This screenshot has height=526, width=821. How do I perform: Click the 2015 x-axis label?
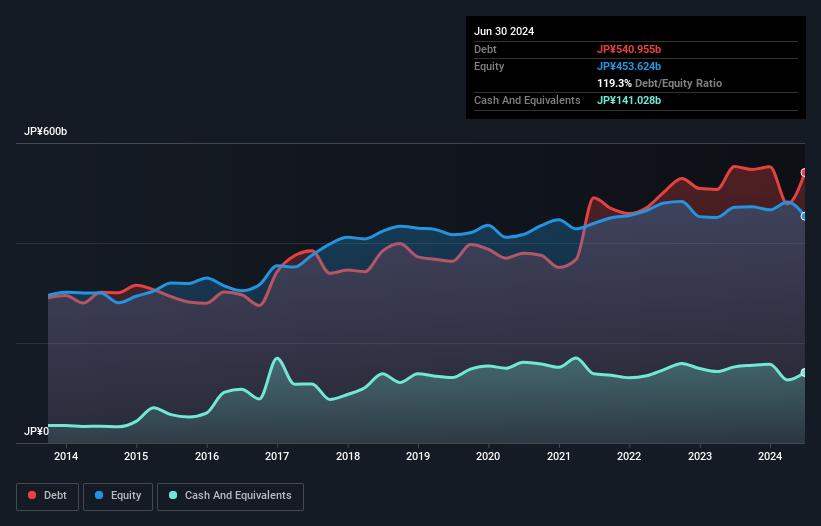136,456
